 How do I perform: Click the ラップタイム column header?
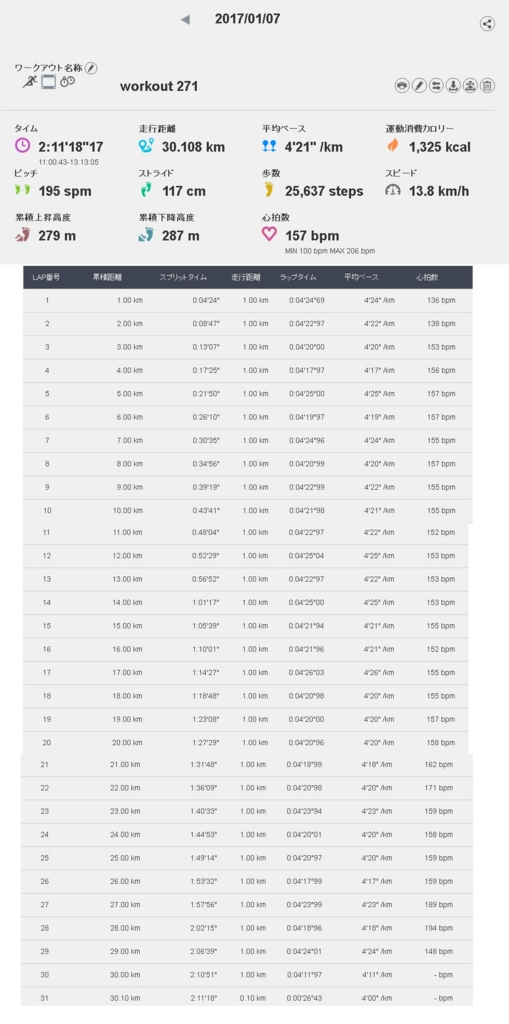[298, 277]
